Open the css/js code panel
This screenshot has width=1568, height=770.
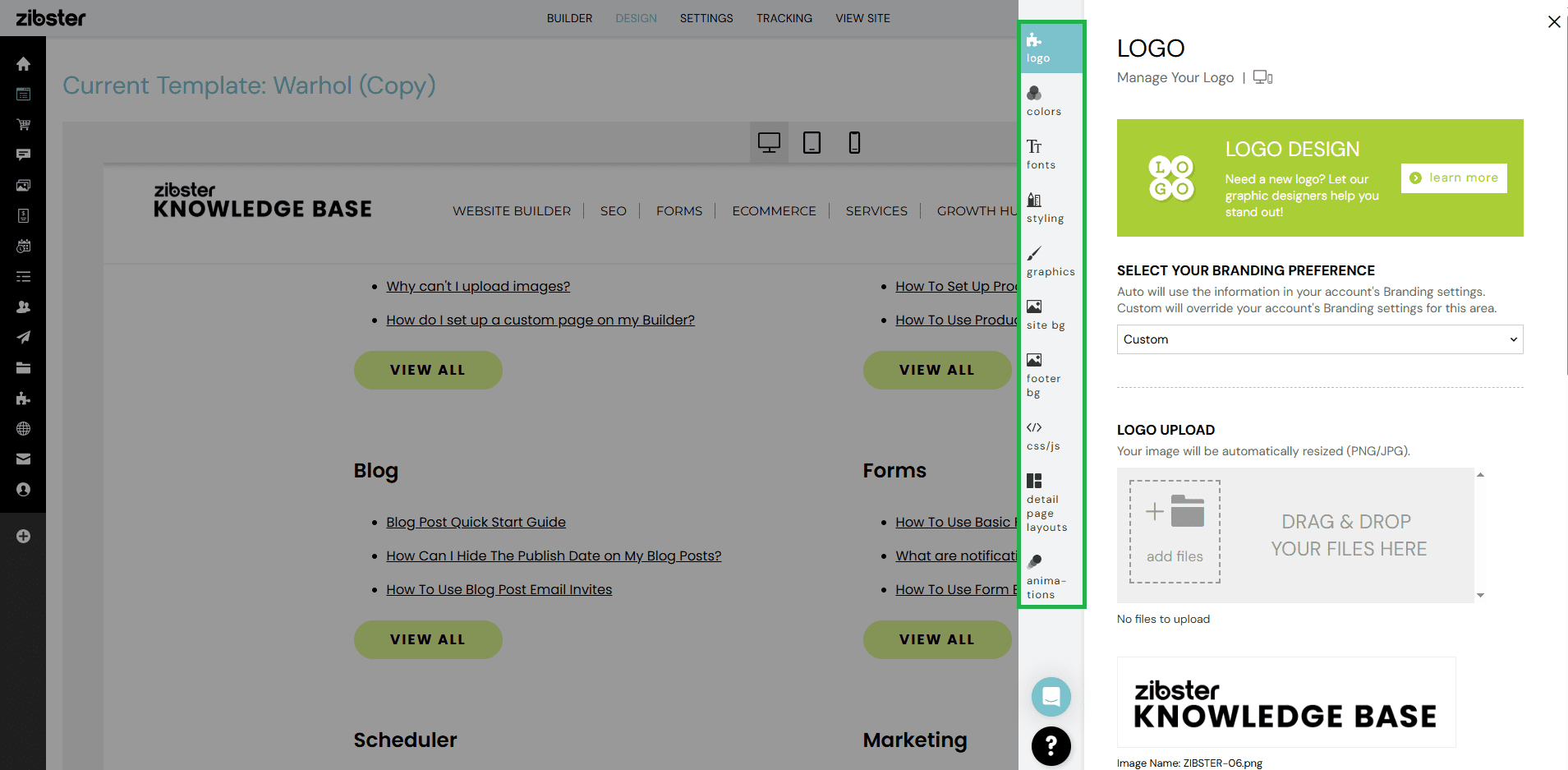pyautogui.click(x=1042, y=436)
